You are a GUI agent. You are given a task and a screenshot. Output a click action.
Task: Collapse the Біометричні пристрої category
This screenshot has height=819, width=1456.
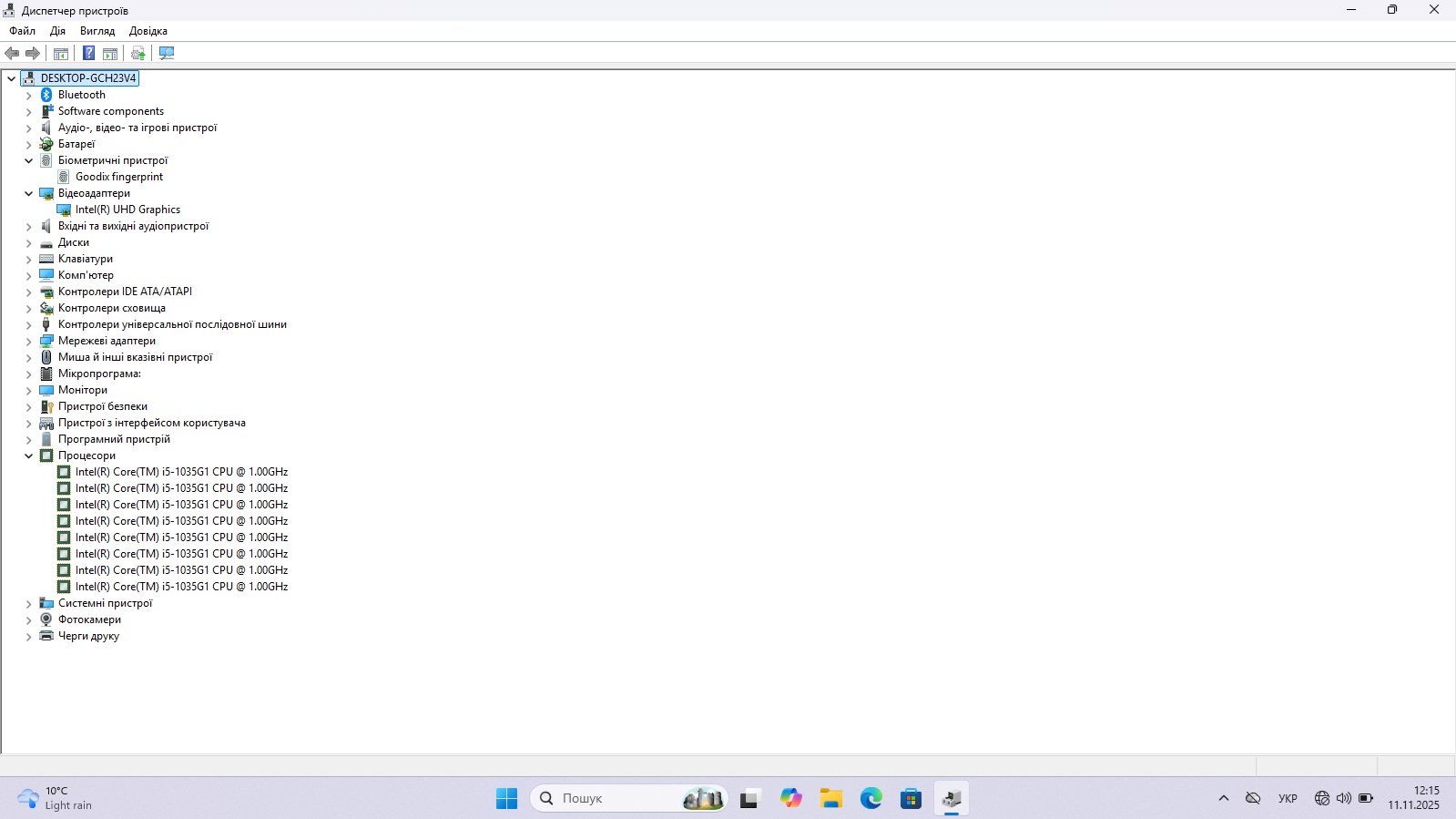pos(28,160)
